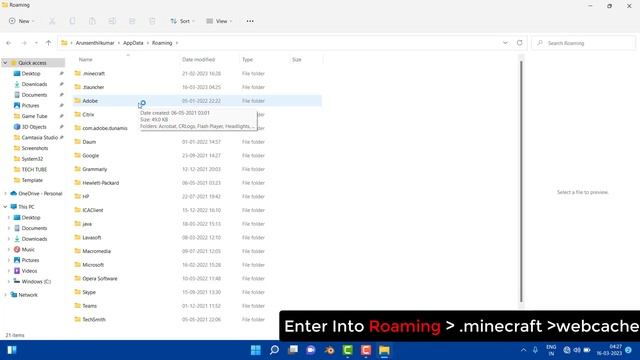This screenshot has width=640, height=360.
Task: Open the Teams Chat taskbar icon
Action: [x=311, y=350]
